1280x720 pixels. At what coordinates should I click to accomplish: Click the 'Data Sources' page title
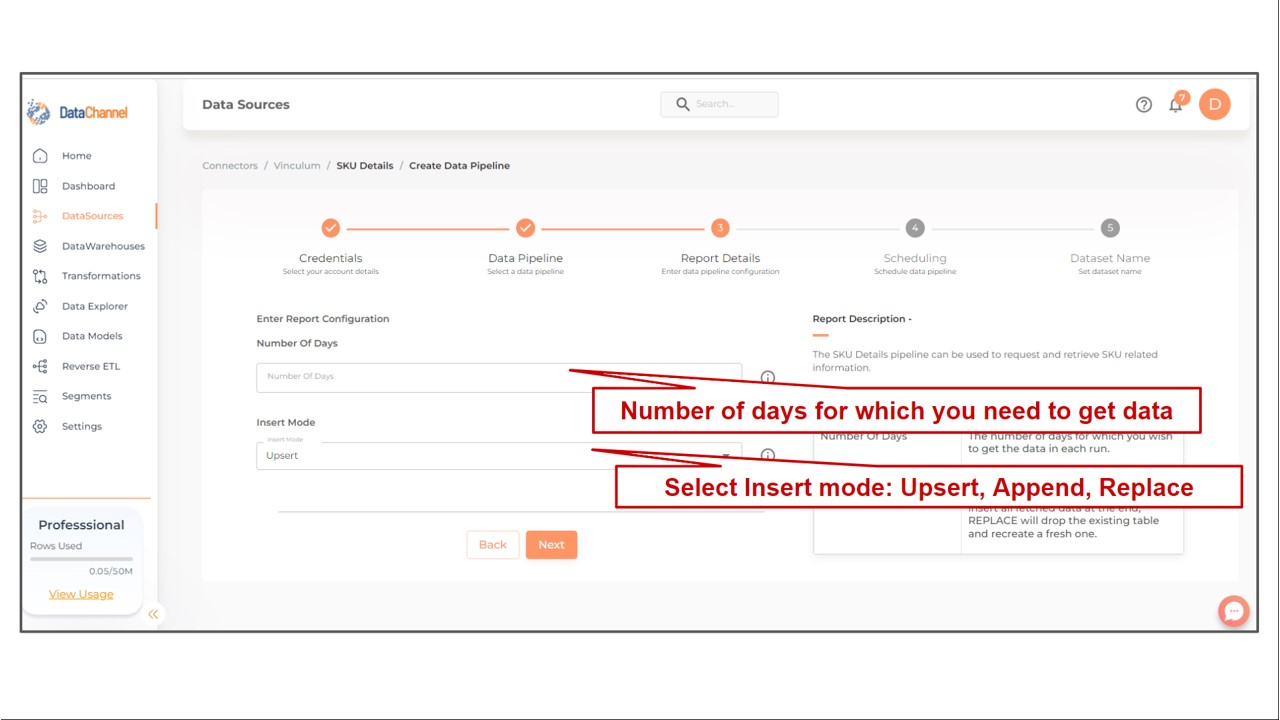(246, 104)
